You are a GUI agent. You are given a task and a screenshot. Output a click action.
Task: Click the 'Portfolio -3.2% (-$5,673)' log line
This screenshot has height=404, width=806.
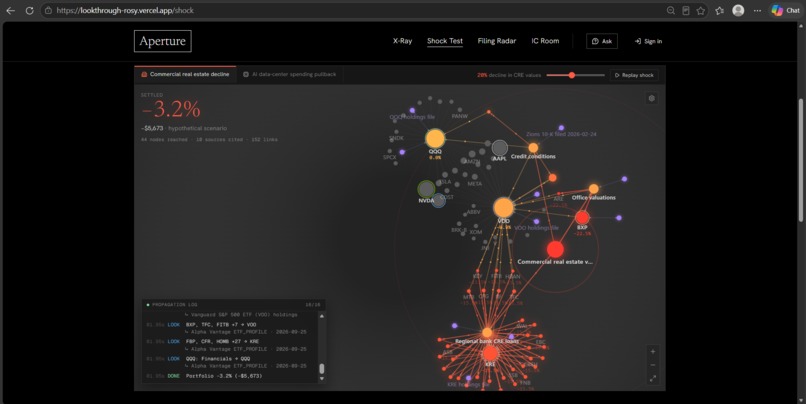(224, 376)
